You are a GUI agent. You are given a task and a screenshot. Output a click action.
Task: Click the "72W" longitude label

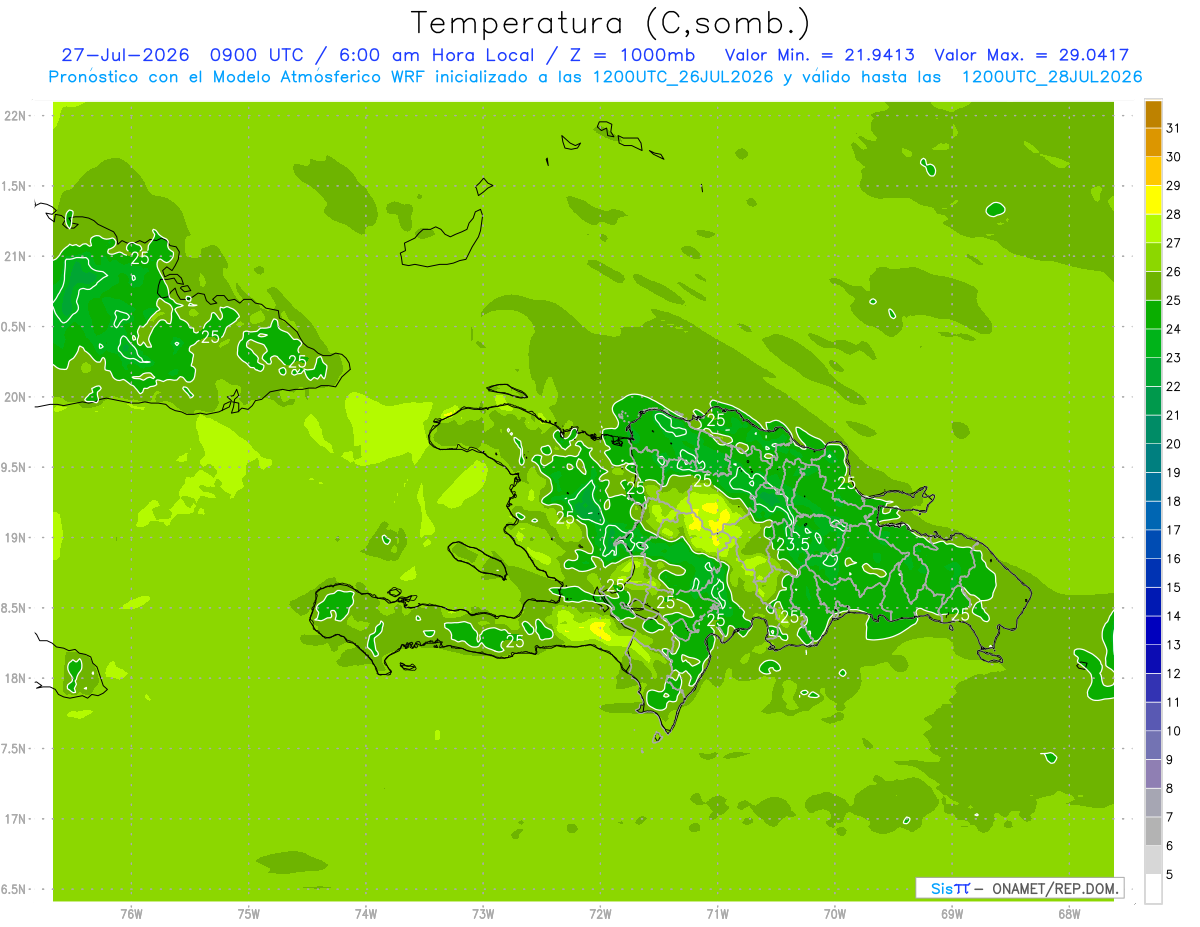coord(601,914)
